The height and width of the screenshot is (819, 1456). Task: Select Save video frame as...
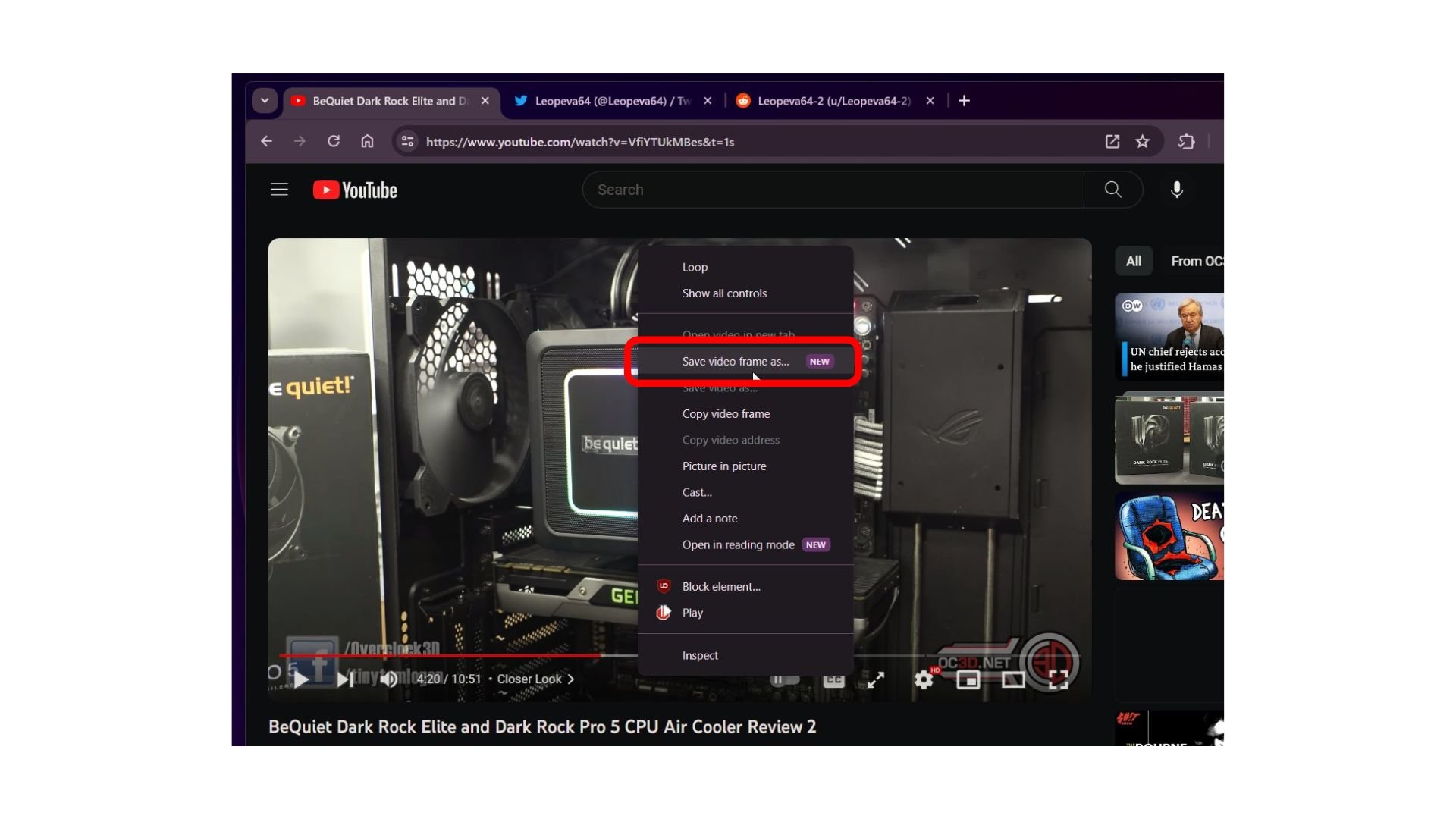(734, 361)
